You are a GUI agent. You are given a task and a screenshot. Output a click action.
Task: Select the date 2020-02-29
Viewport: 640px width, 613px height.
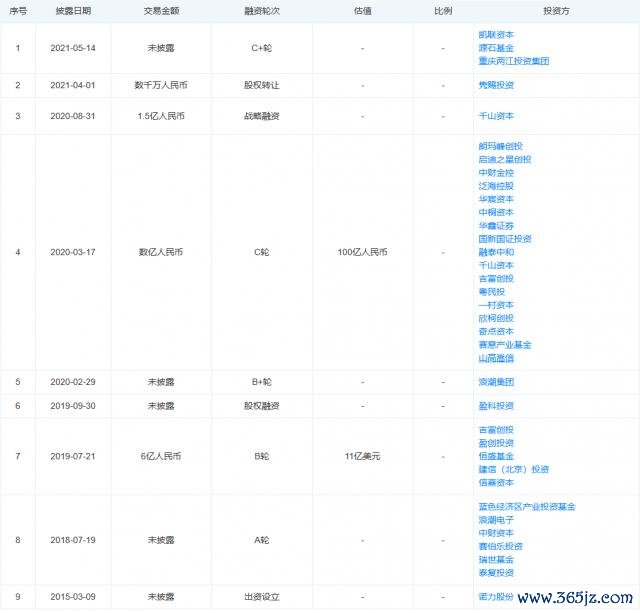click(x=73, y=382)
